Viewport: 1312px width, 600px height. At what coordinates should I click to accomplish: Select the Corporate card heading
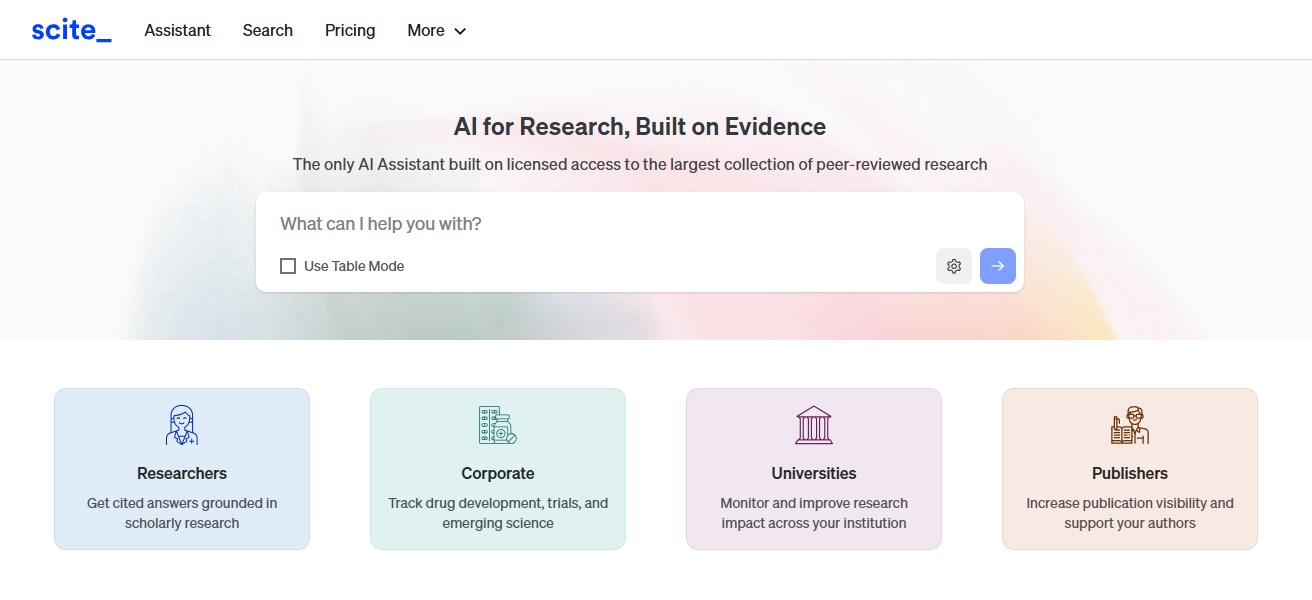pyautogui.click(x=498, y=473)
